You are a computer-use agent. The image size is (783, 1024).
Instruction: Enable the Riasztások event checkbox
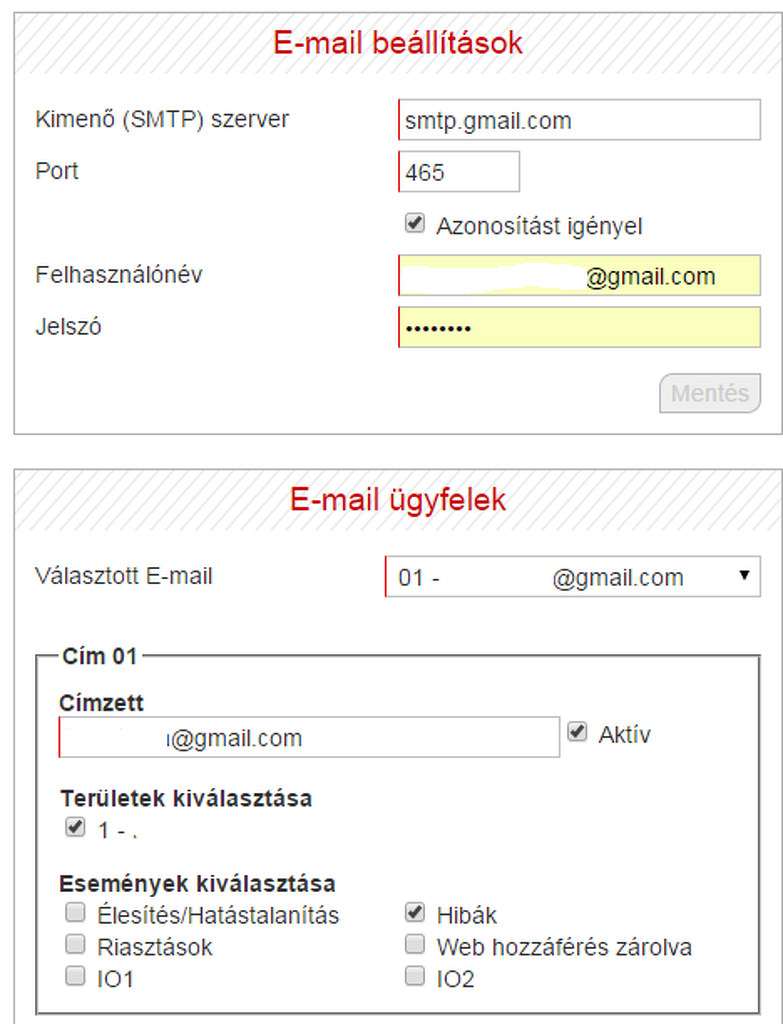[75, 945]
